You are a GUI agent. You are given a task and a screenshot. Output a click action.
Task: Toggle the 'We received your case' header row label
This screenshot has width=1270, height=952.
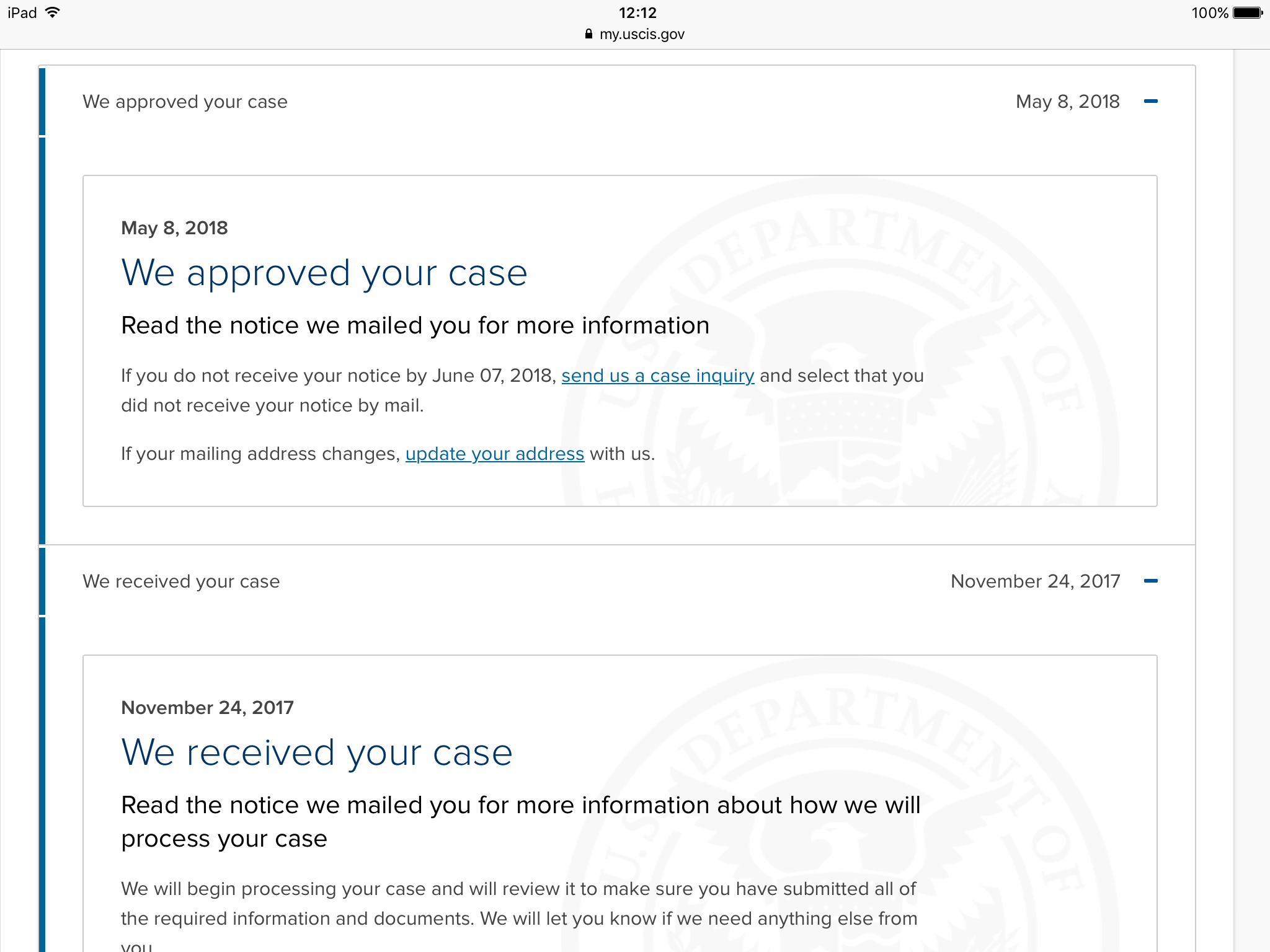click(x=181, y=581)
